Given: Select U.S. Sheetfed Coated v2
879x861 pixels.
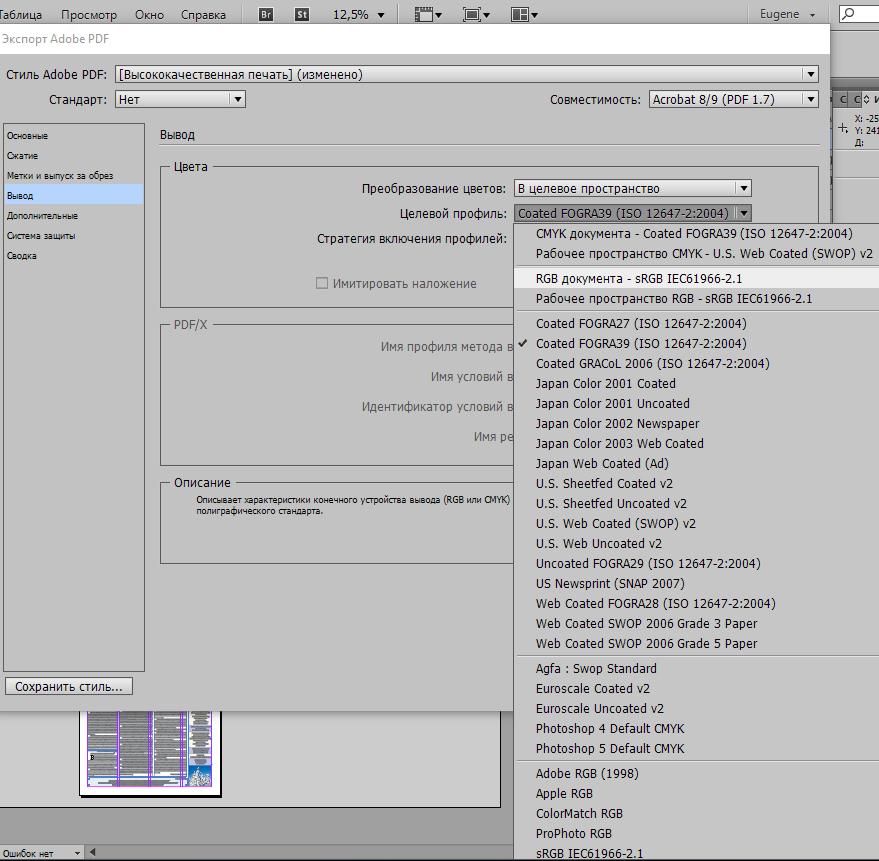Looking at the screenshot, I should point(696,484).
